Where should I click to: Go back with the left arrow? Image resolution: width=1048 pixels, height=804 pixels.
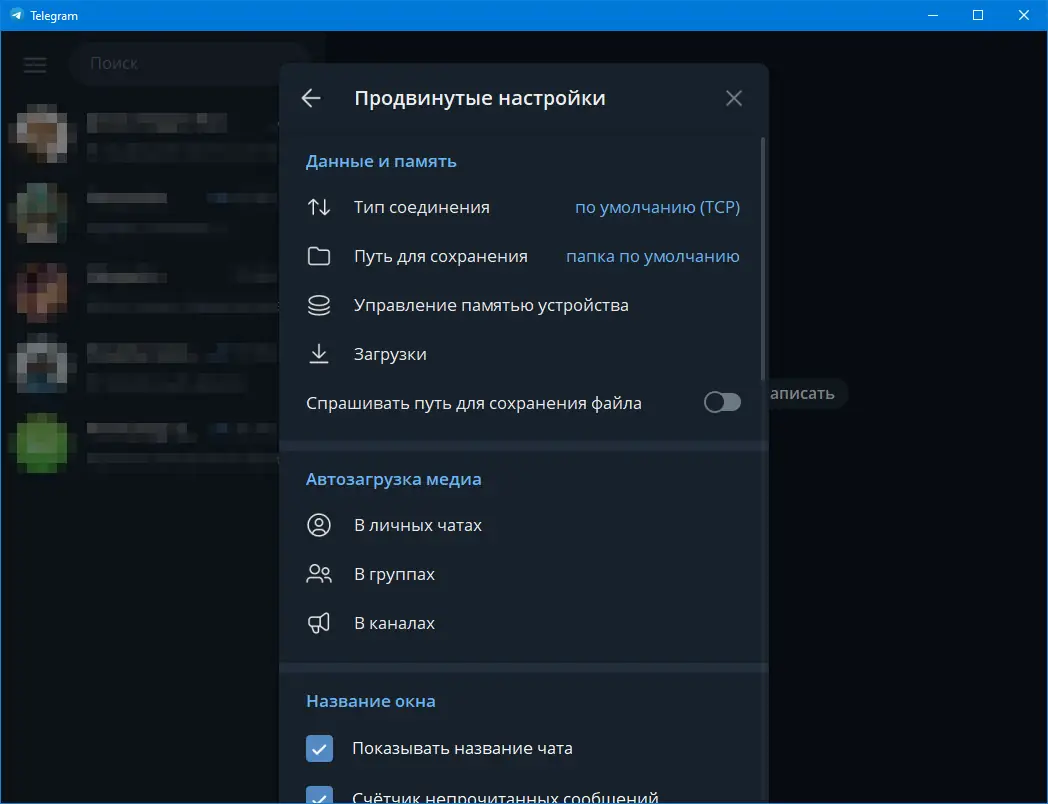pos(310,98)
